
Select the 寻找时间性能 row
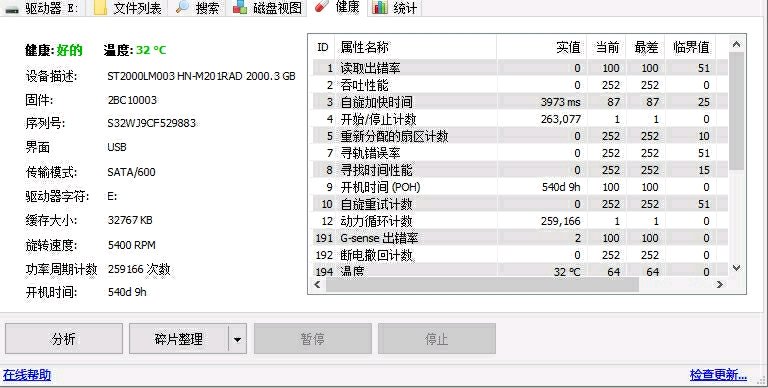(520, 170)
